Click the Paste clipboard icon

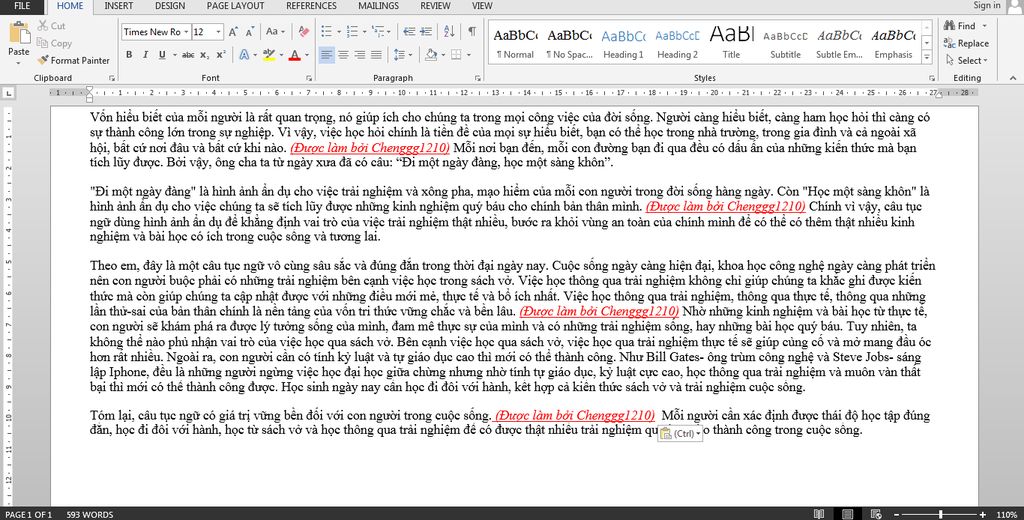pos(19,33)
